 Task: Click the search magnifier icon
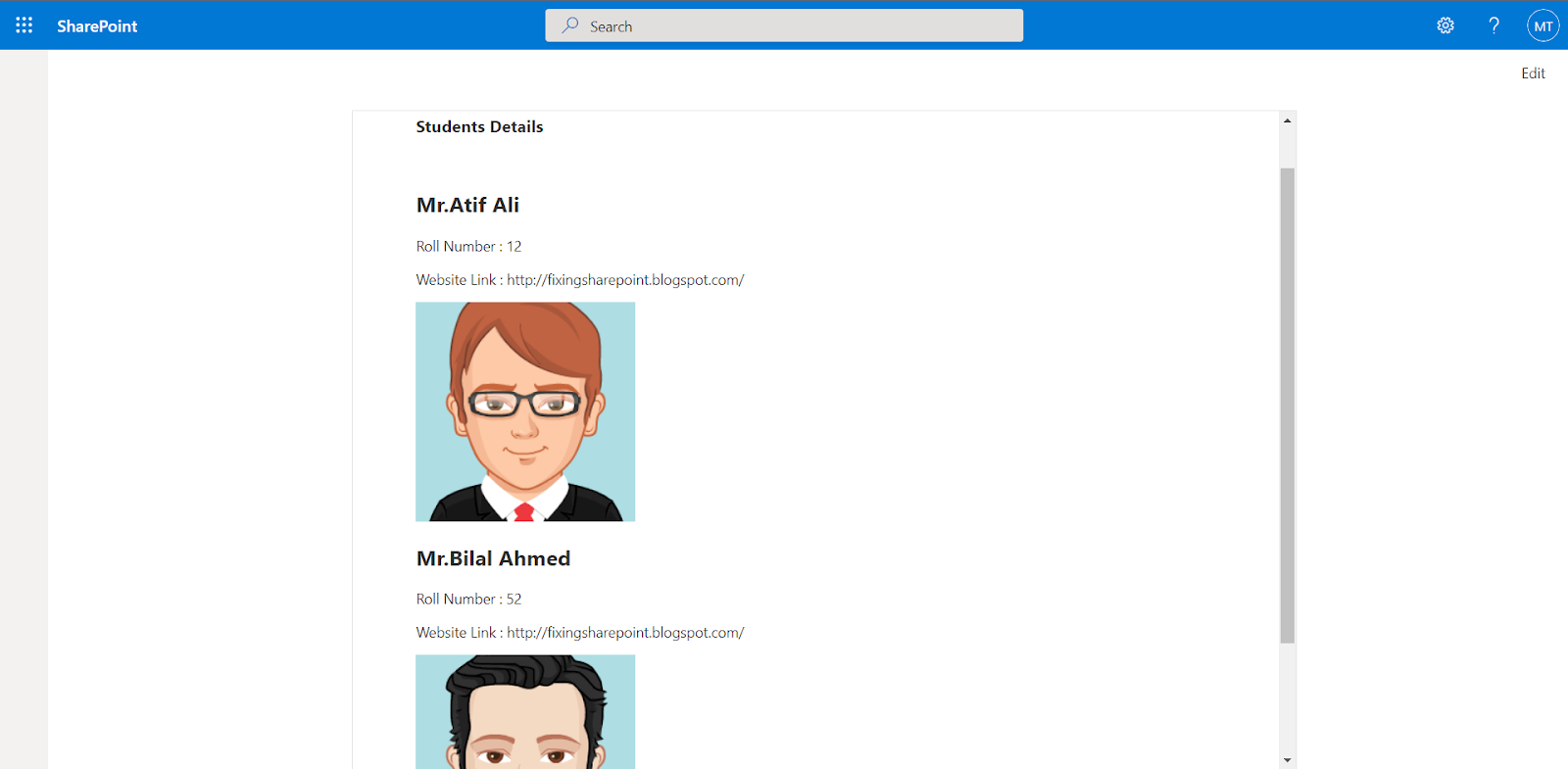point(570,25)
